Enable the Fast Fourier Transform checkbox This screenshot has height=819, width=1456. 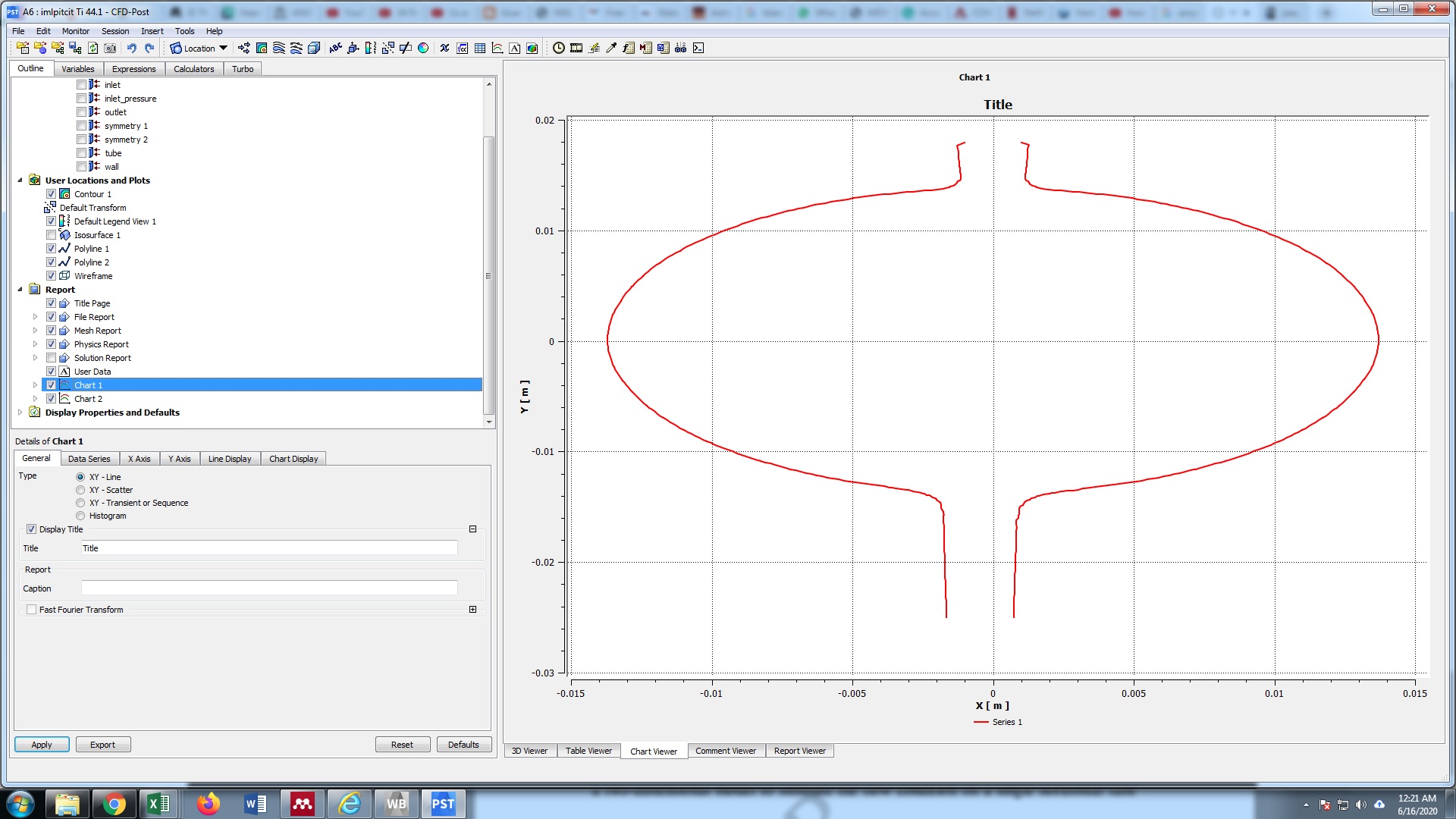[x=32, y=610]
